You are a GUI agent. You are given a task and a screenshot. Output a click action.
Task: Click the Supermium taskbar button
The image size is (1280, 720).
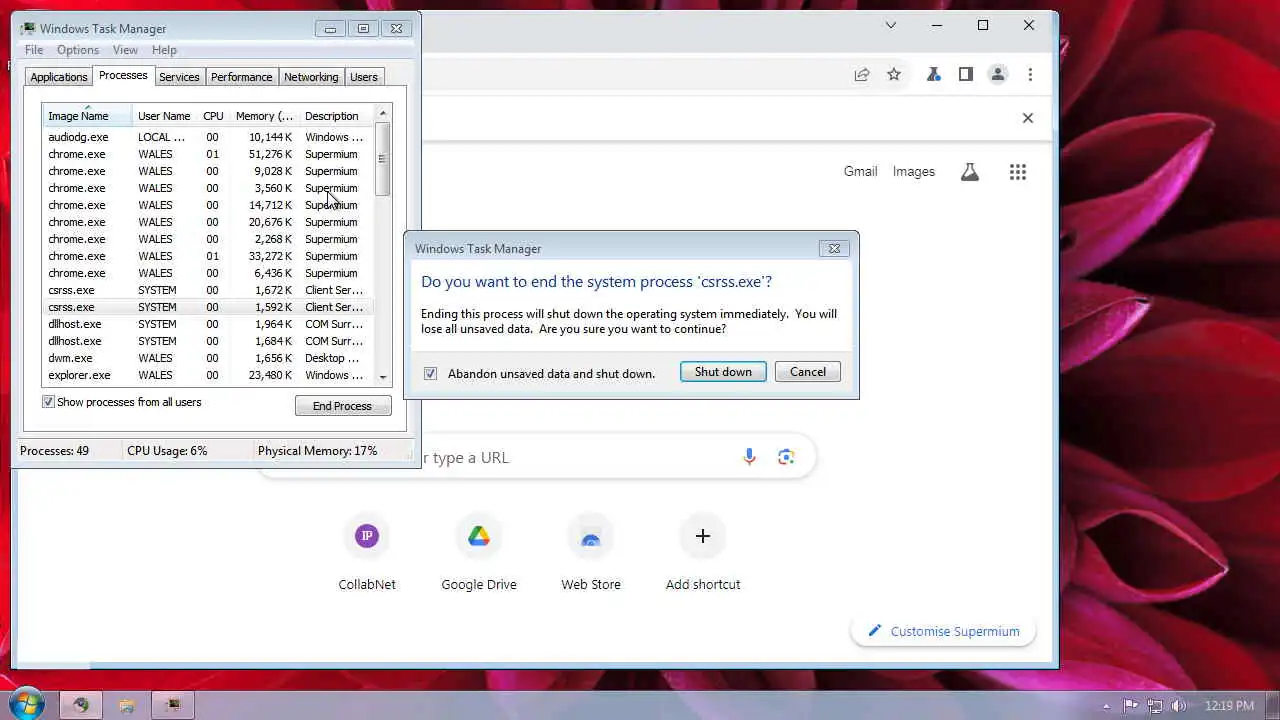80,705
